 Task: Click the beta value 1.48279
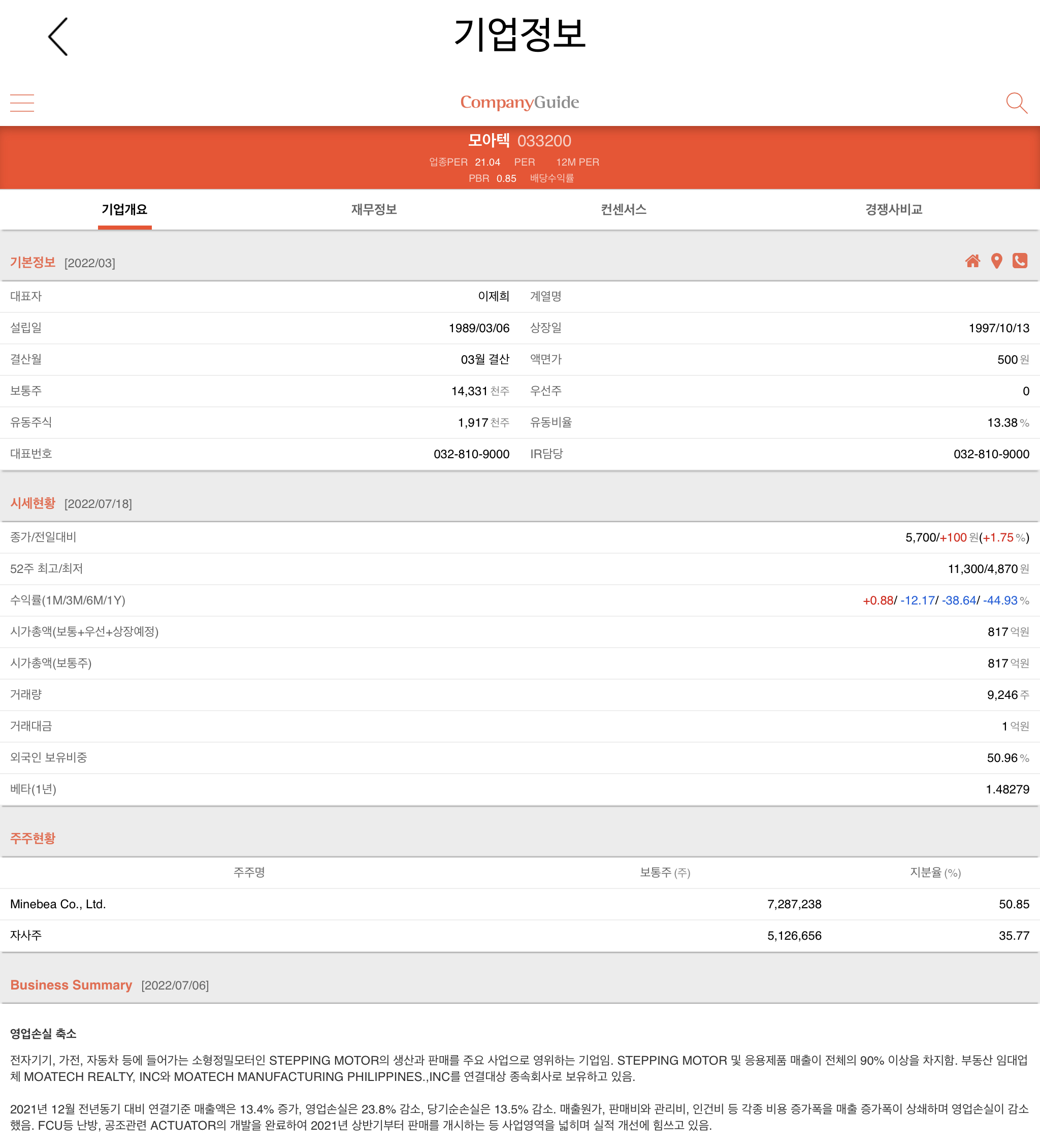[x=1007, y=789]
